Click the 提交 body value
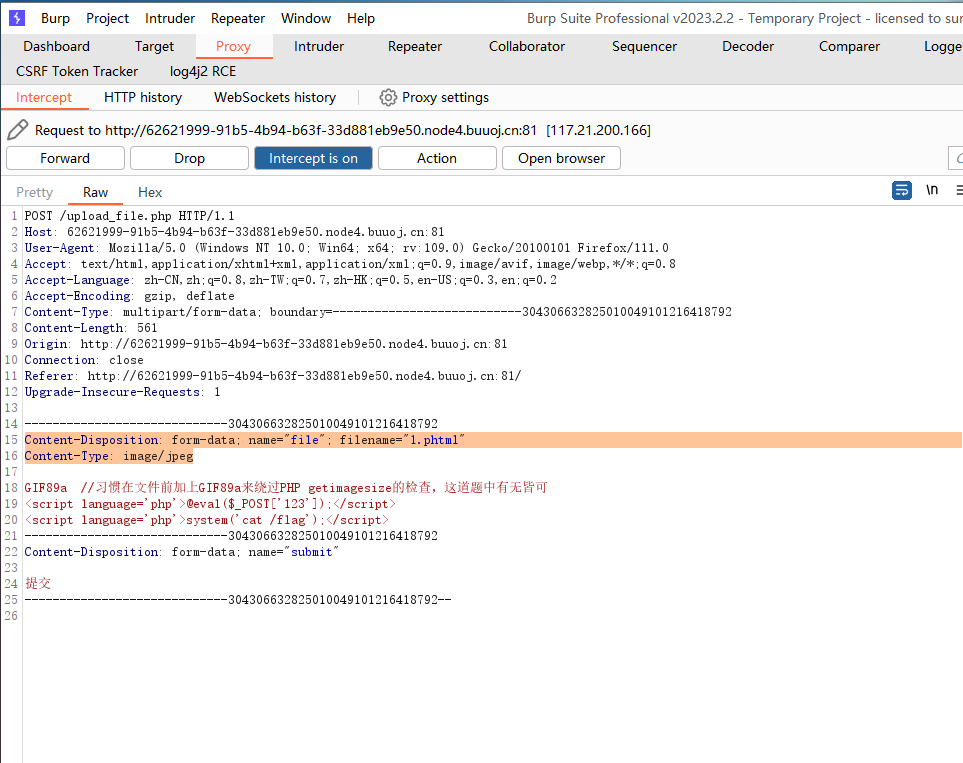This screenshot has height=763, width=963. click(x=37, y=584)
